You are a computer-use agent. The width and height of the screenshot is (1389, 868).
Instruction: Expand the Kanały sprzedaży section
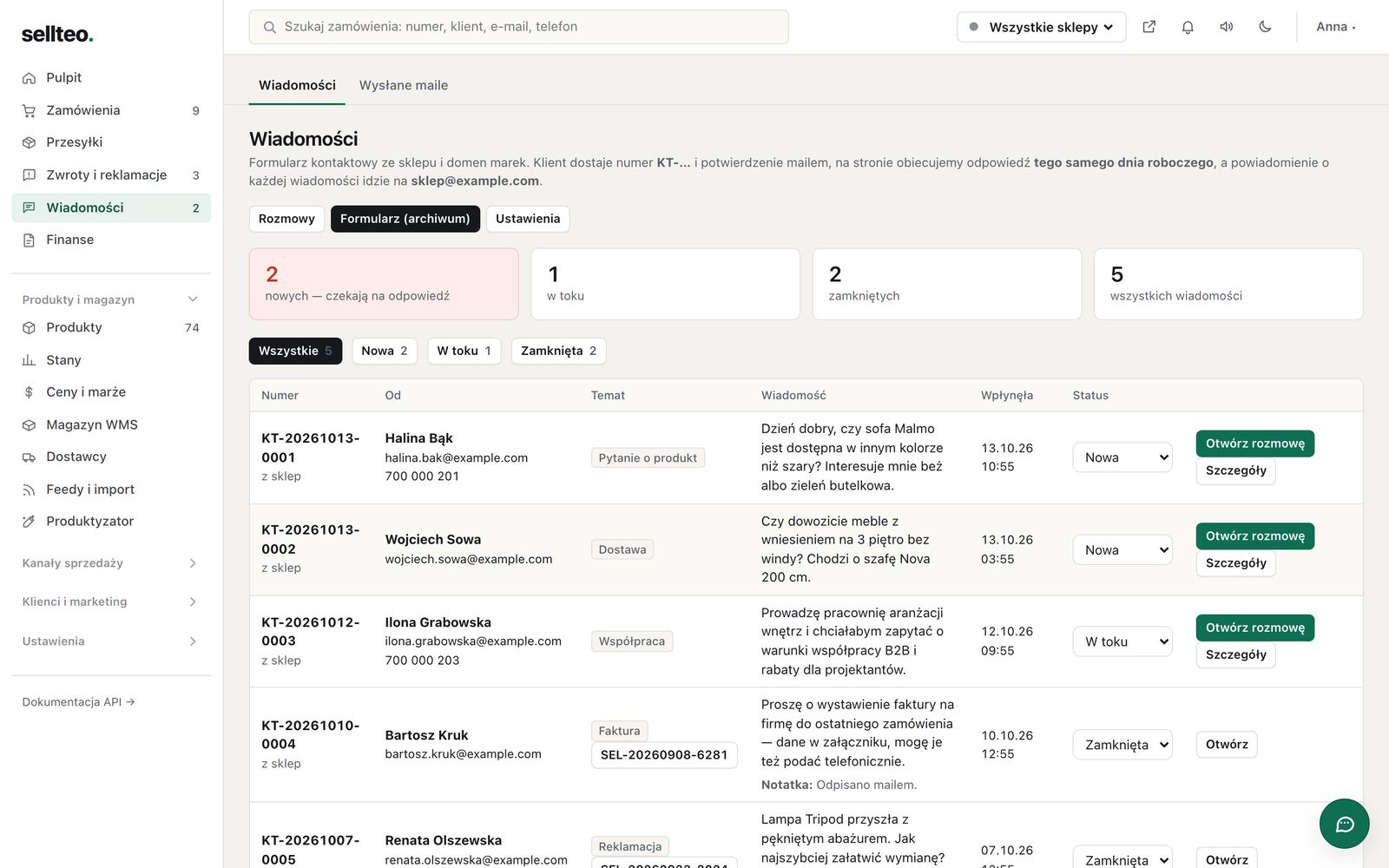pos(110,563)
